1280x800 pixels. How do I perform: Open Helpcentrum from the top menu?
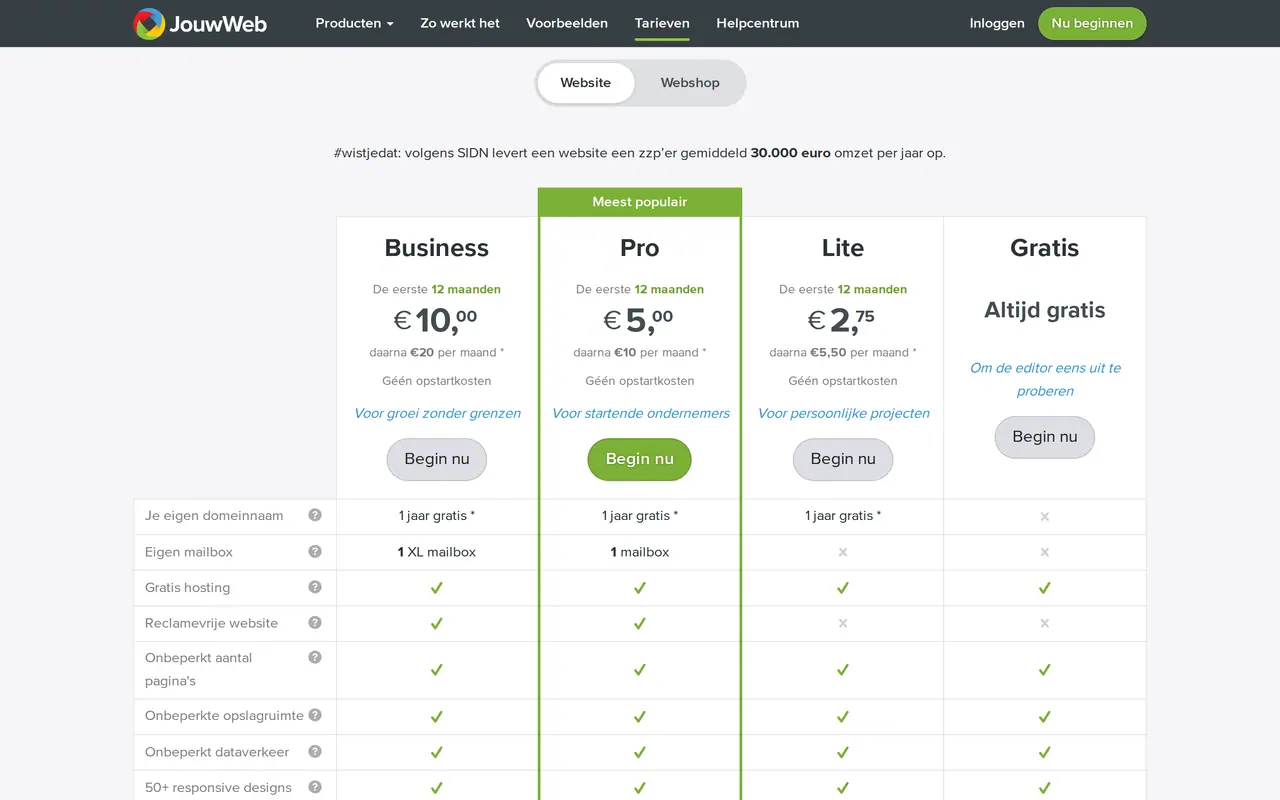click(758, 23)
